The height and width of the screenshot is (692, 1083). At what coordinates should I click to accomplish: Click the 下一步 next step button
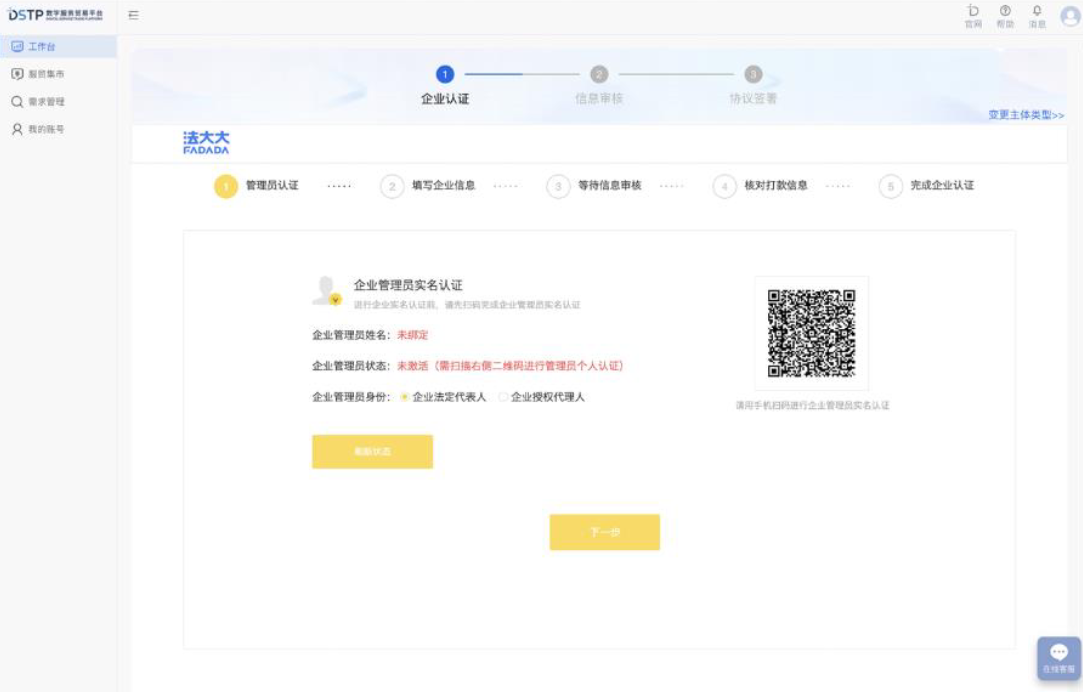click(604, 532)
